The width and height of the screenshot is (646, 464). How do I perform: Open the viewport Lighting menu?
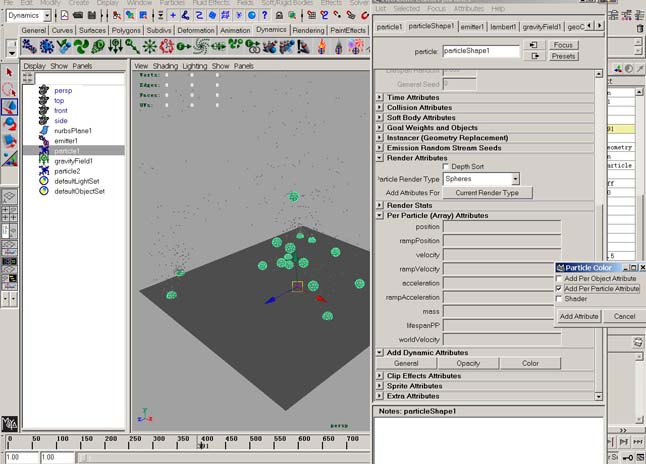(194, 66)
